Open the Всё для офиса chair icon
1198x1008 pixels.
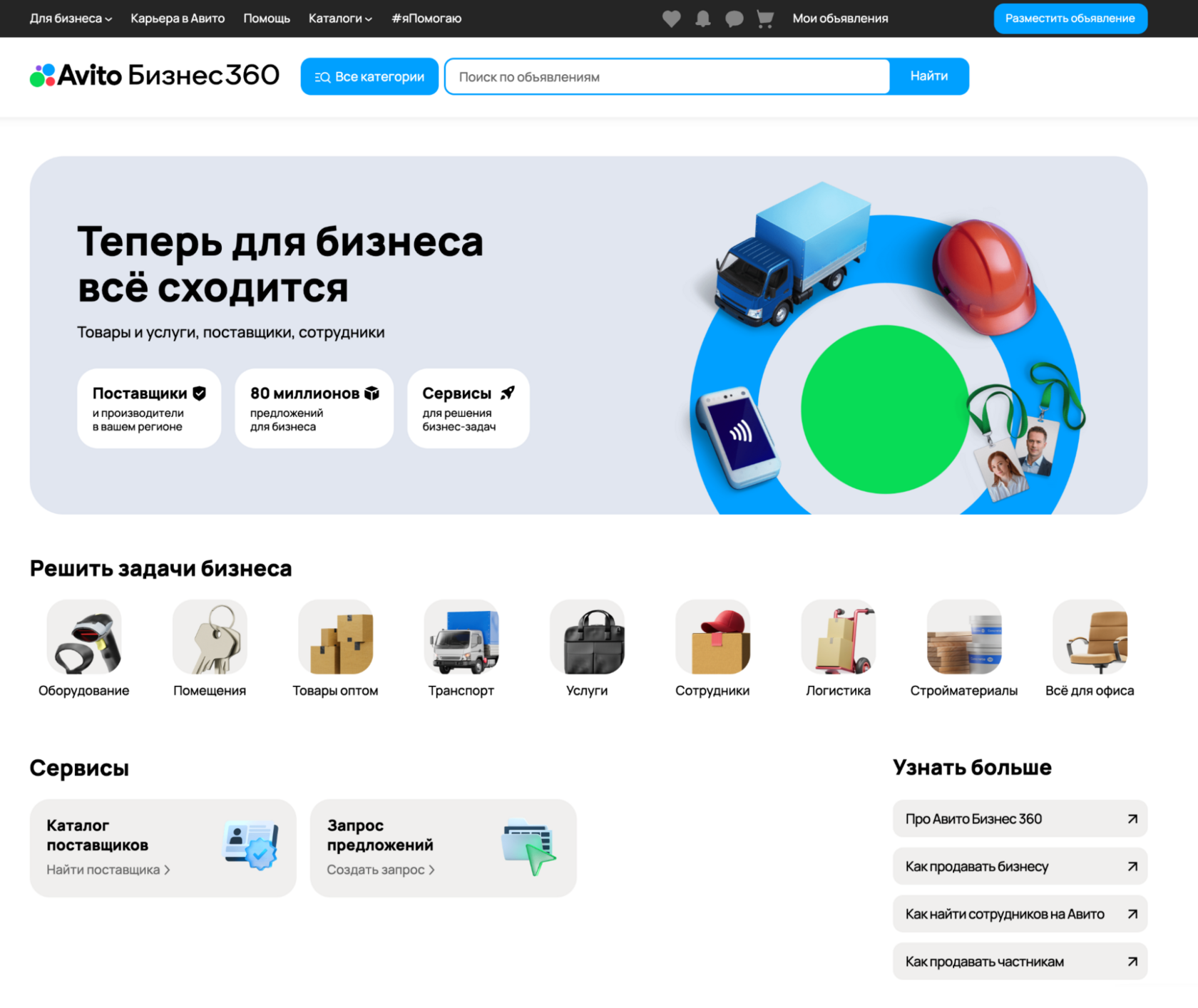[x=1090, y=637]
